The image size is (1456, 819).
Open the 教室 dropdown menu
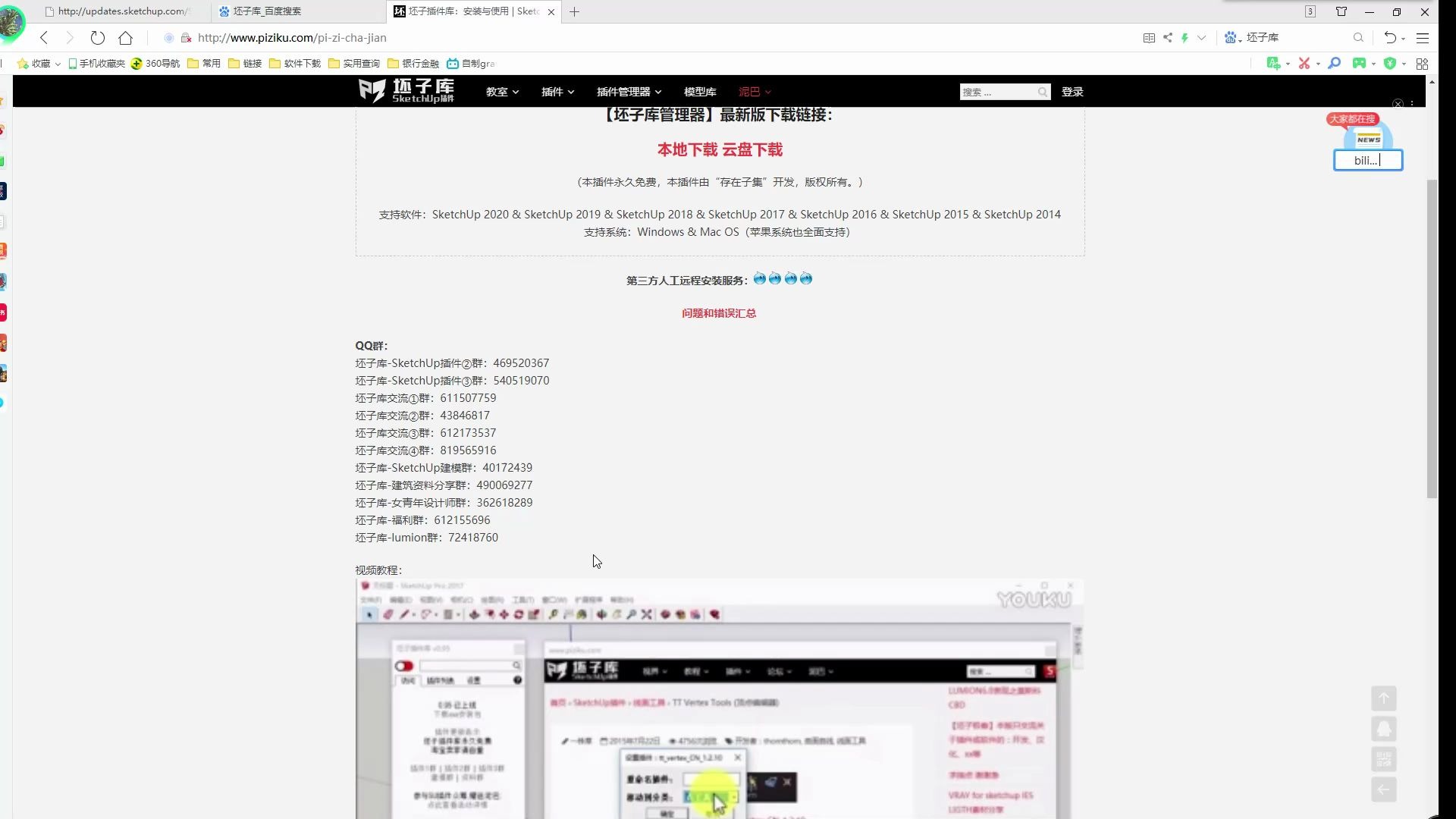tap(502, 92)
